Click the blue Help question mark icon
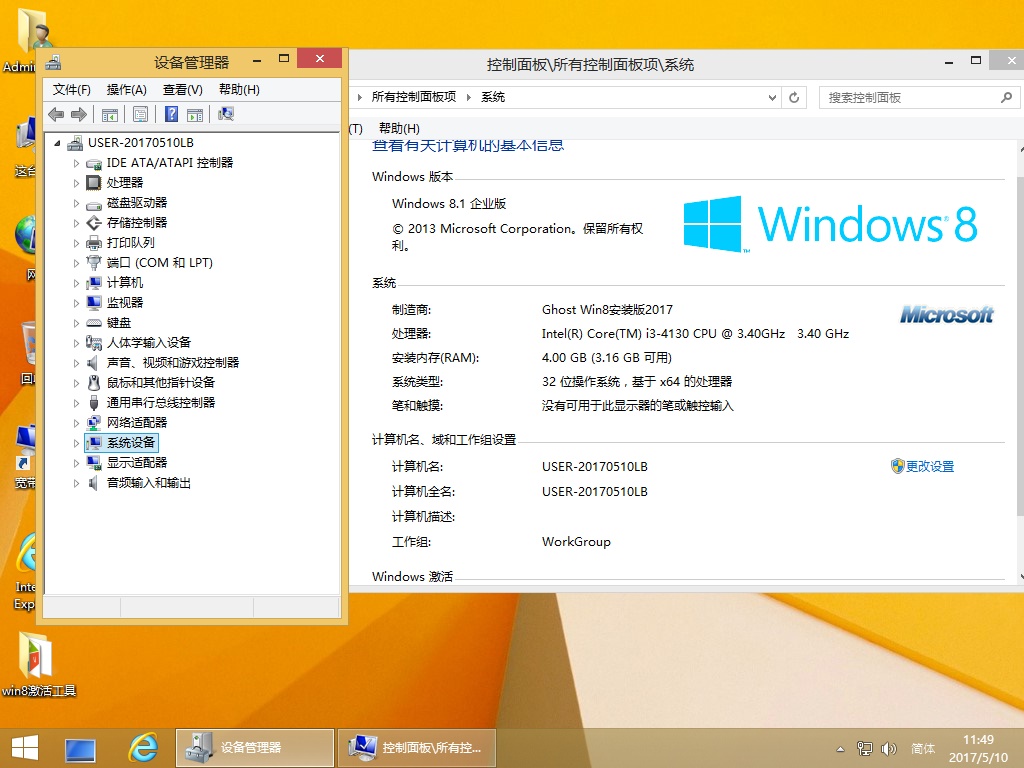Viewport: 1024px width, 768px height. tap(172, 115)
